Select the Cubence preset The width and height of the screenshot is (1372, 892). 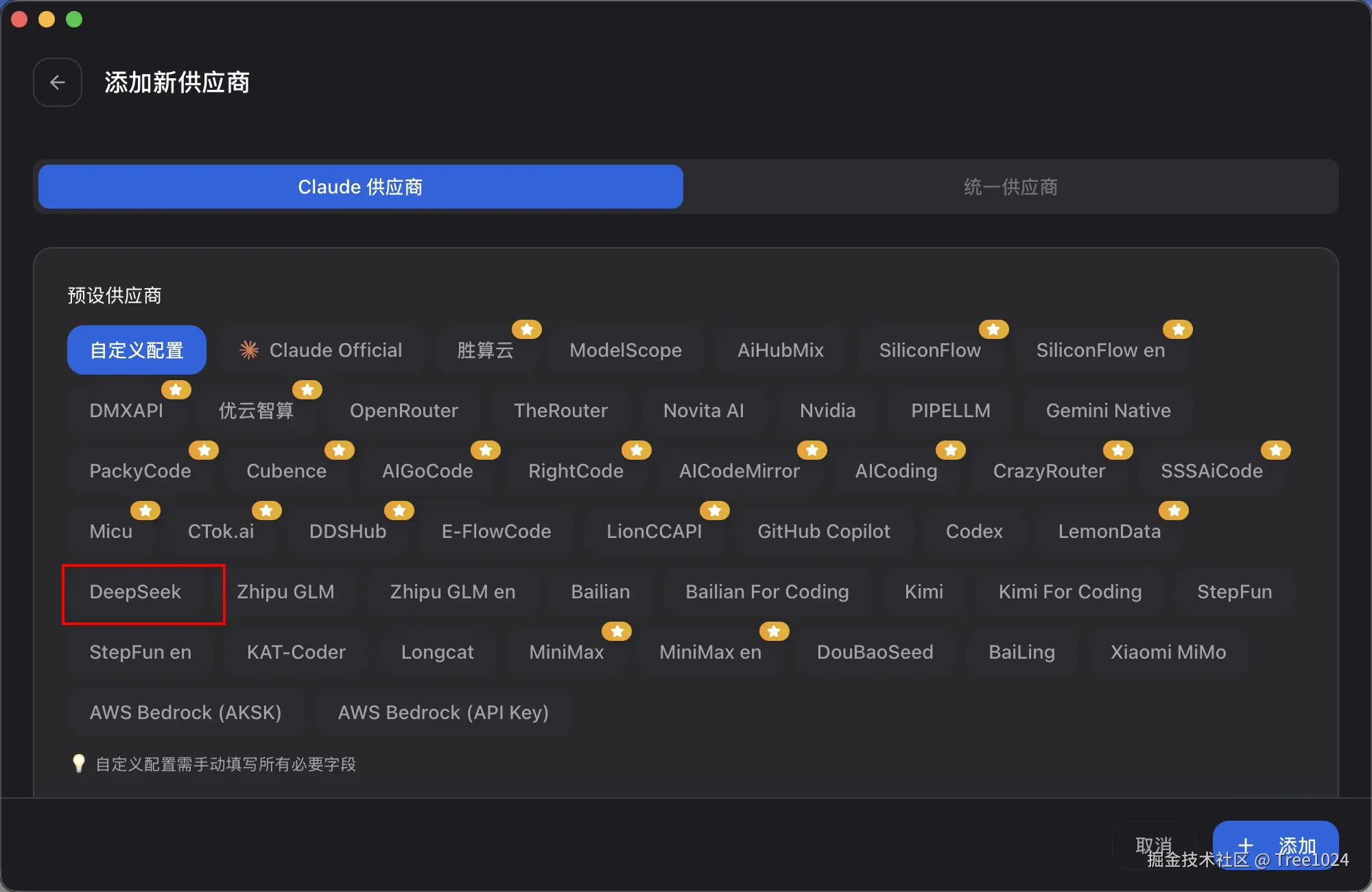[x=286, y=471]
